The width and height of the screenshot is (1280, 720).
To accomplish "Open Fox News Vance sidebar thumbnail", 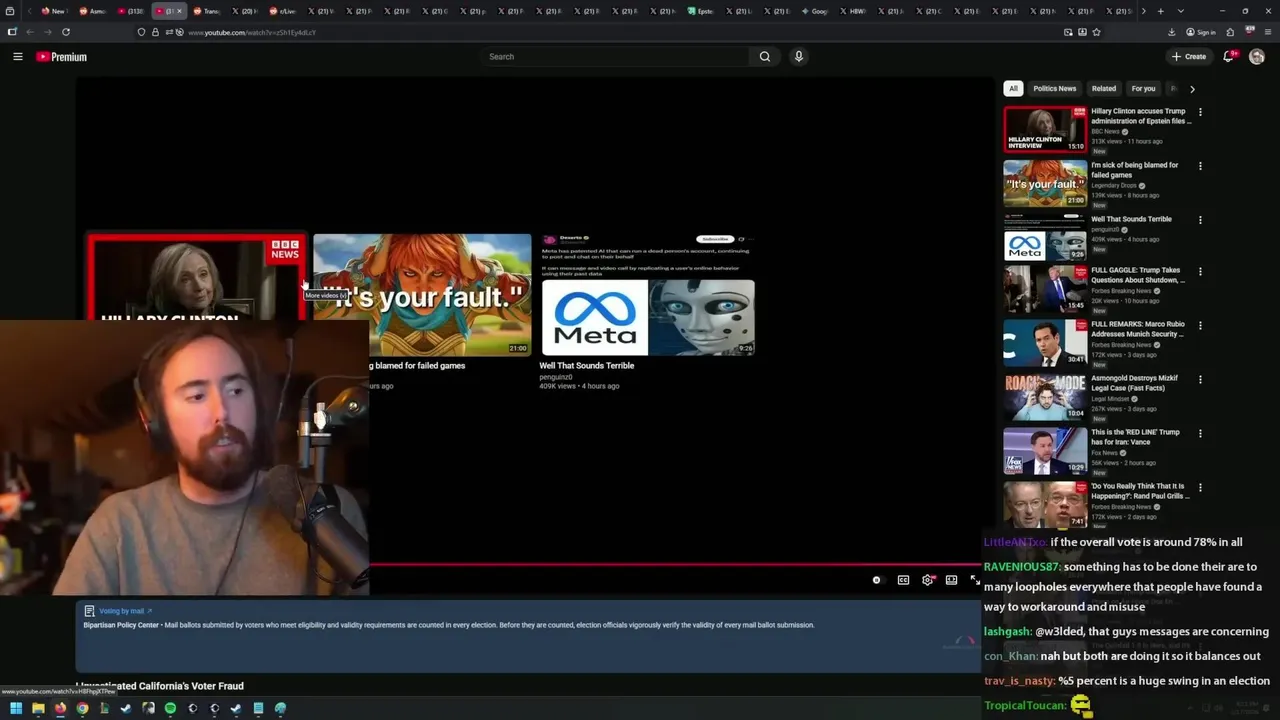I will click(x=1045, y=451).
